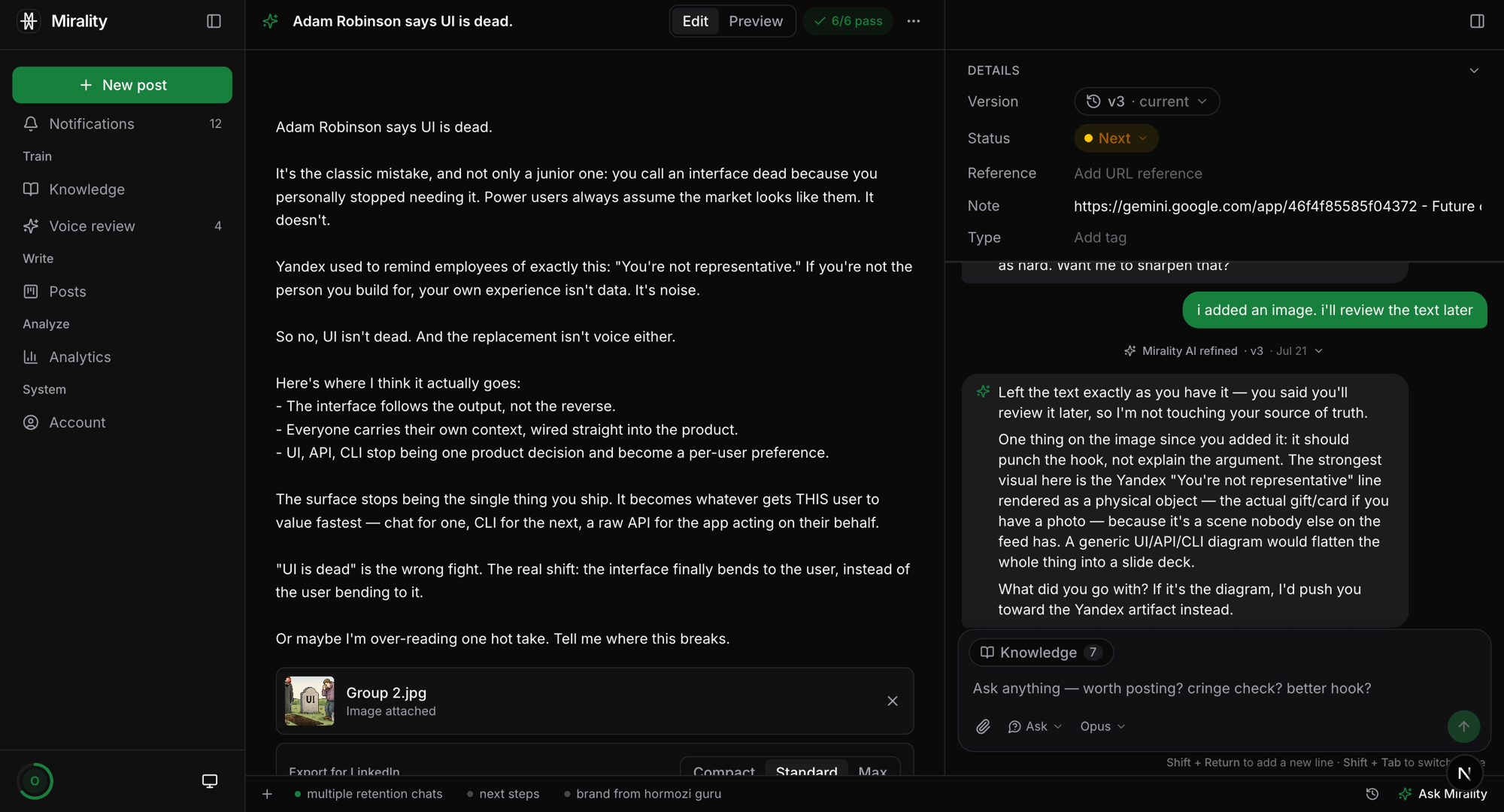Click the post title 'Adam Robinson says UI is dead.'
The height and width of the screenshot is (812, 1504).
tap(402, 21)
